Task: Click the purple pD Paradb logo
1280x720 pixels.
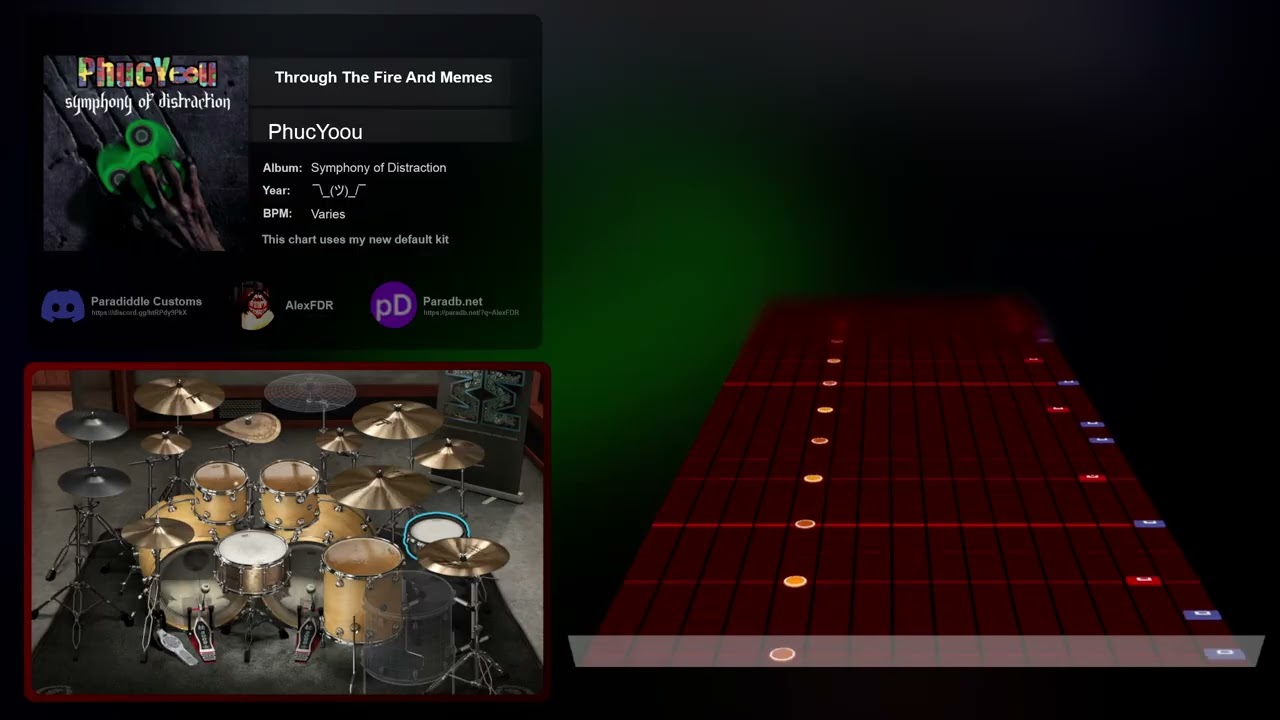Action: [393, 305]
